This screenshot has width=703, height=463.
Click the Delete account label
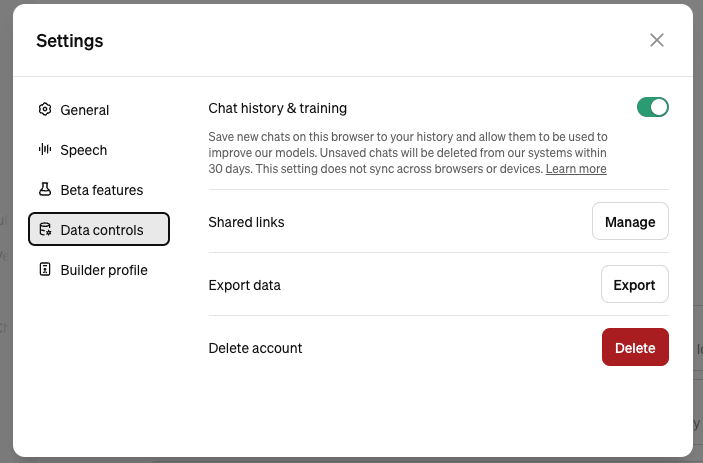(x=255, y=348)
